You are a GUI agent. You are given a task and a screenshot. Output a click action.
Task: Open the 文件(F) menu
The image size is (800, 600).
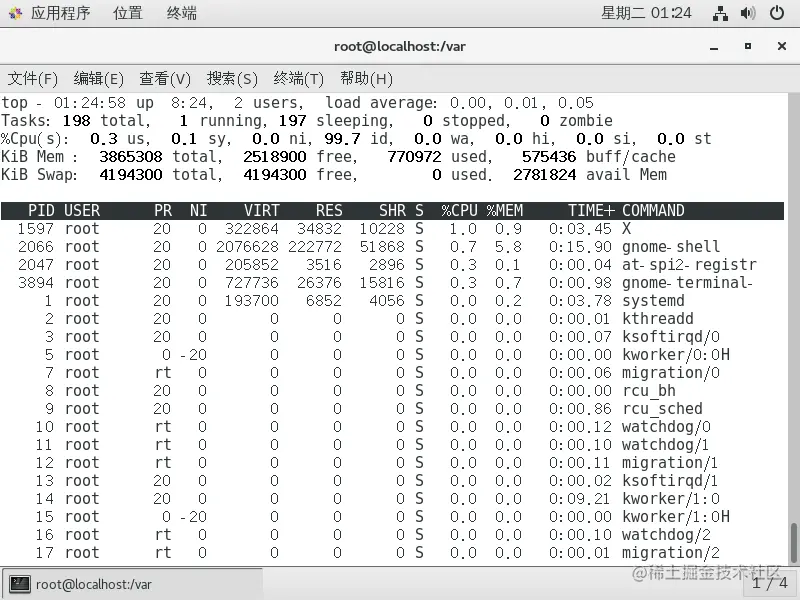pos(32,79)
